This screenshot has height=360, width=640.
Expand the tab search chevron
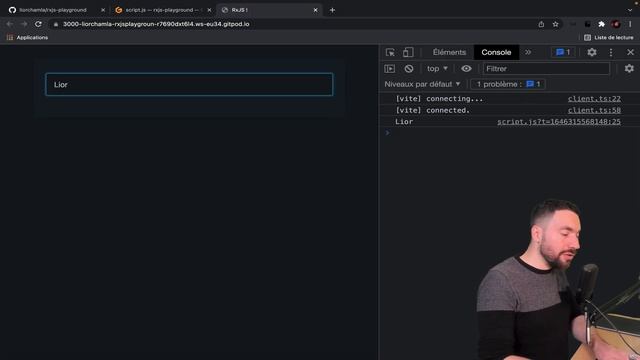(x=630, y=10)
